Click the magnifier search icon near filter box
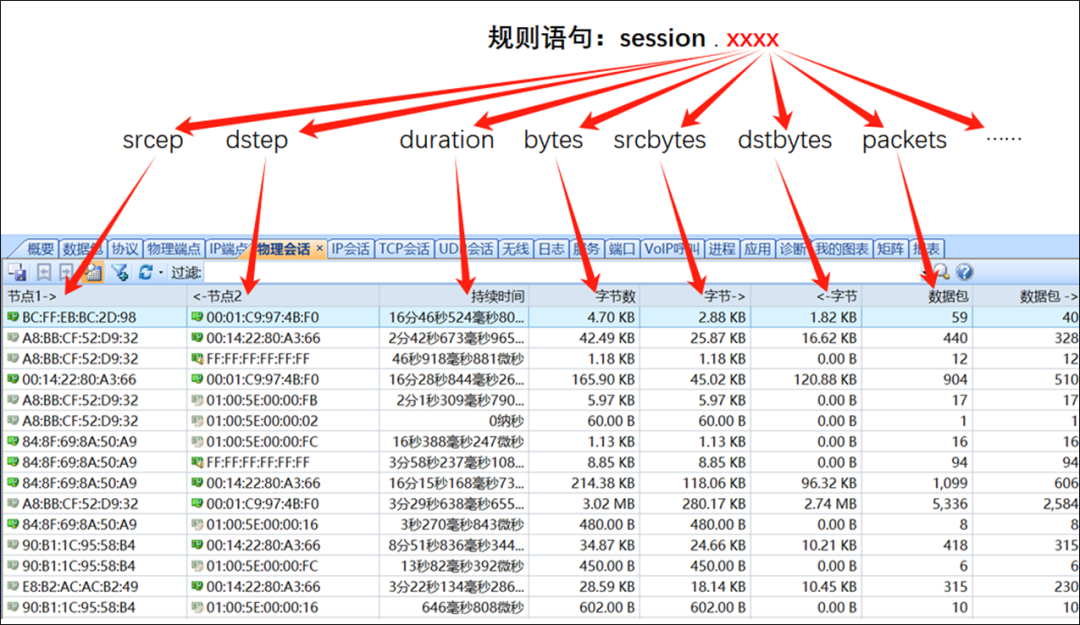This screenshot has width=1080, height=625. (x=940, y=272)
